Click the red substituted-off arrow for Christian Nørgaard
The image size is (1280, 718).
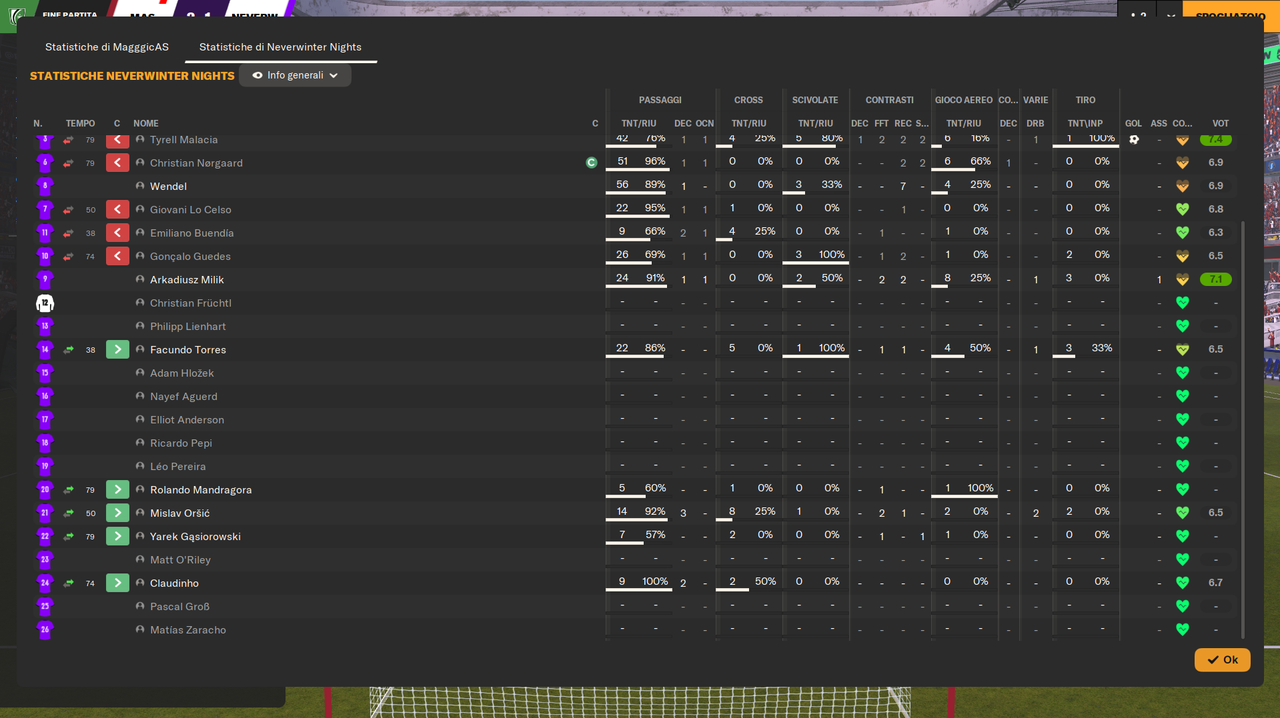point(117,163)
